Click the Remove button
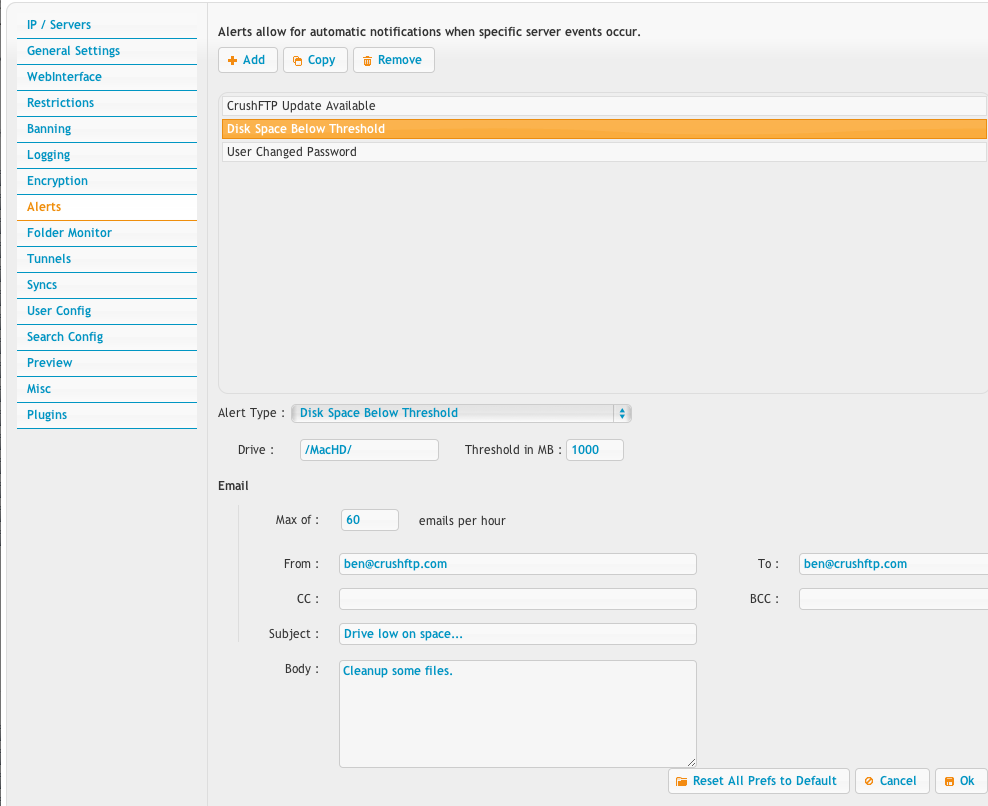Viewport: 988px width, 806px height. 394,60
